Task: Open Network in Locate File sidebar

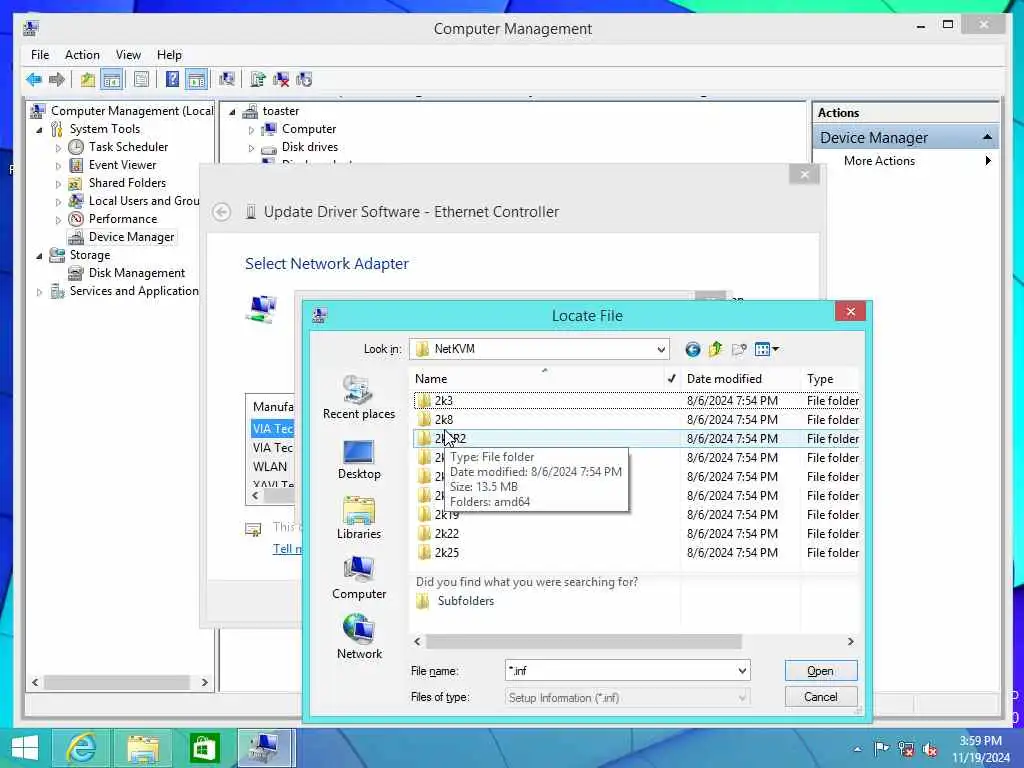Action: [359, 637]
